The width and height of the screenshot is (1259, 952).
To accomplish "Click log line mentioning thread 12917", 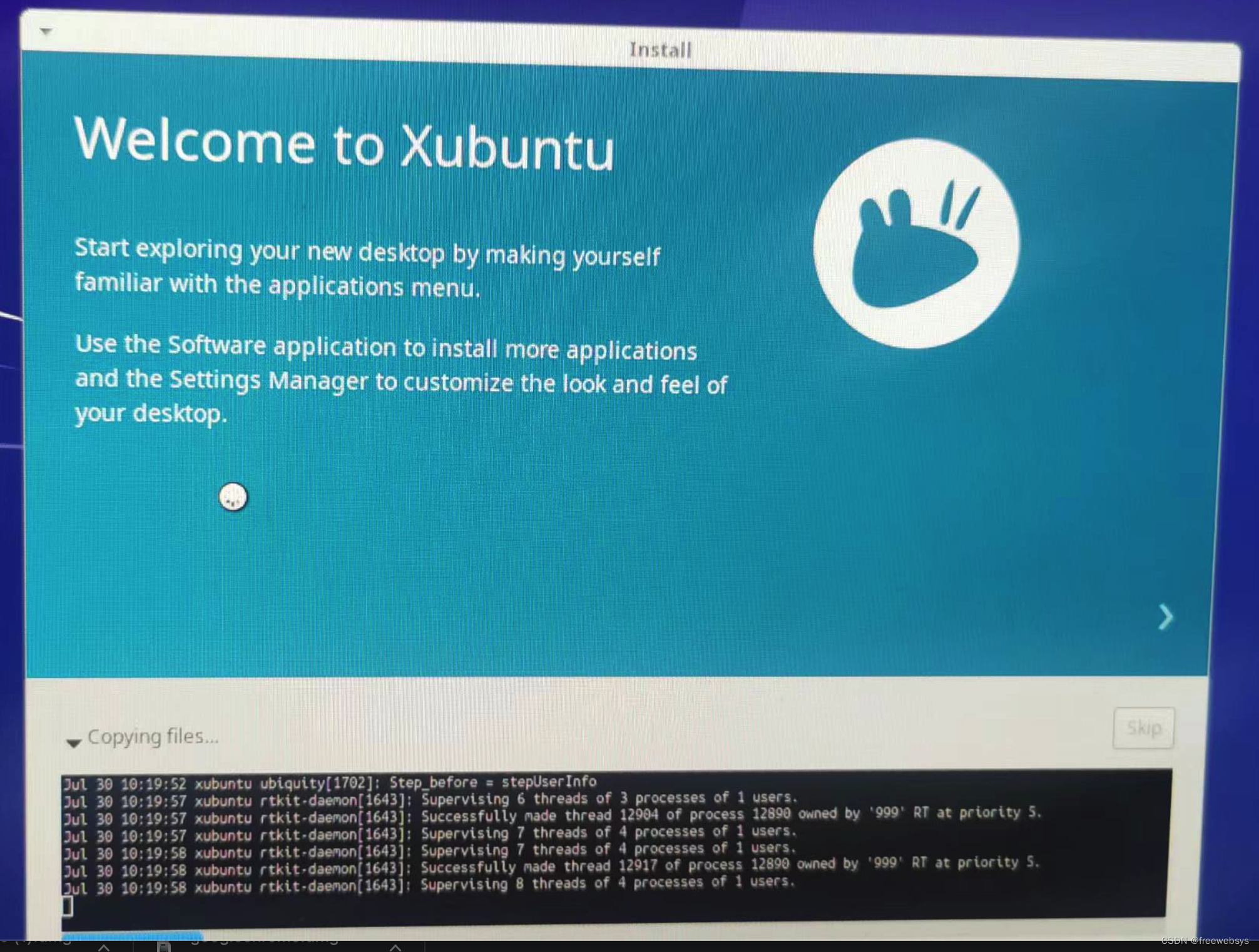I will [x=551, y=867].
